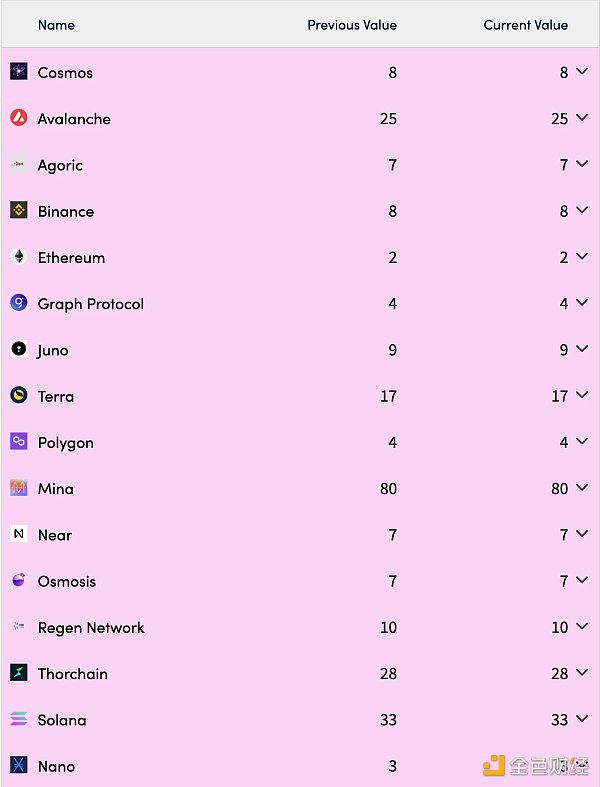Sort by Previous Value column header

click(x=352, y=25)
